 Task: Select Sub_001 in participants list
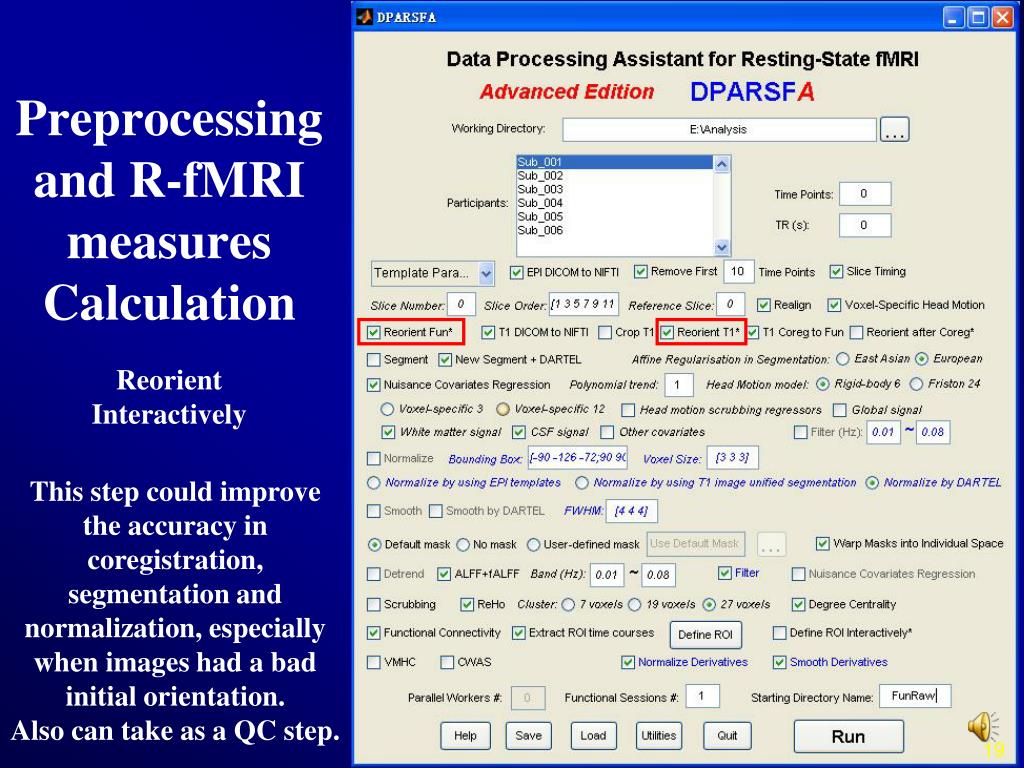tap(615, 162)
